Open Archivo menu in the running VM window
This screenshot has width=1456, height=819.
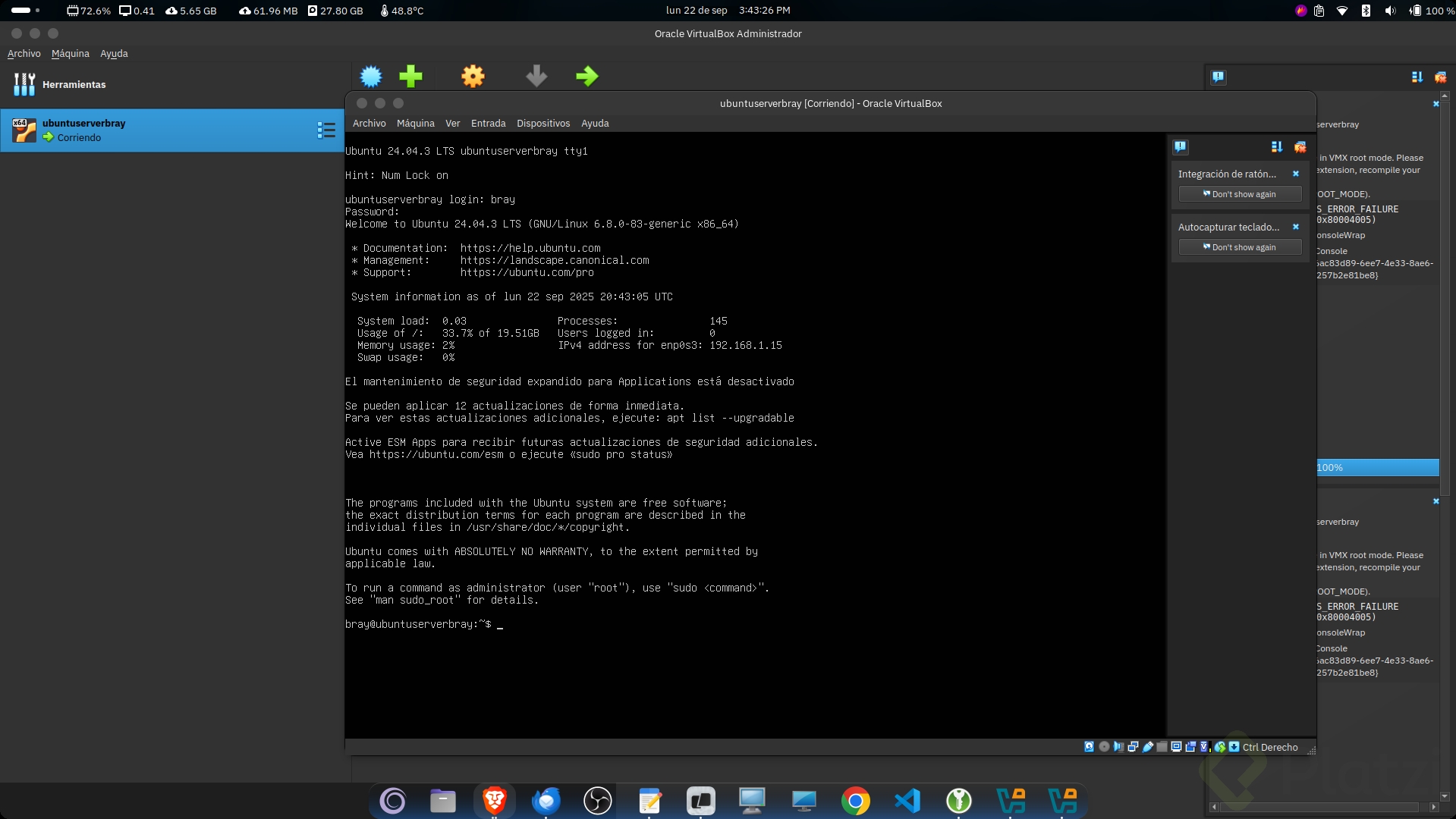click(x=370, y=124)
